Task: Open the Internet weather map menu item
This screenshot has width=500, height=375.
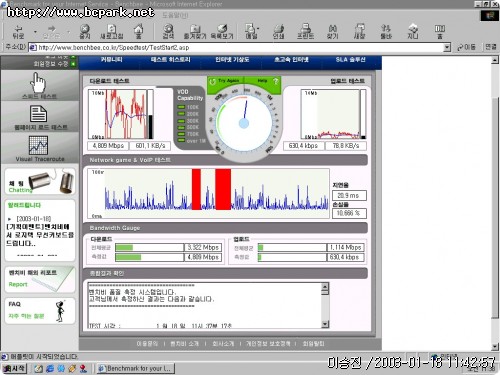Action: pyautogui.click(x=232, y=60)
